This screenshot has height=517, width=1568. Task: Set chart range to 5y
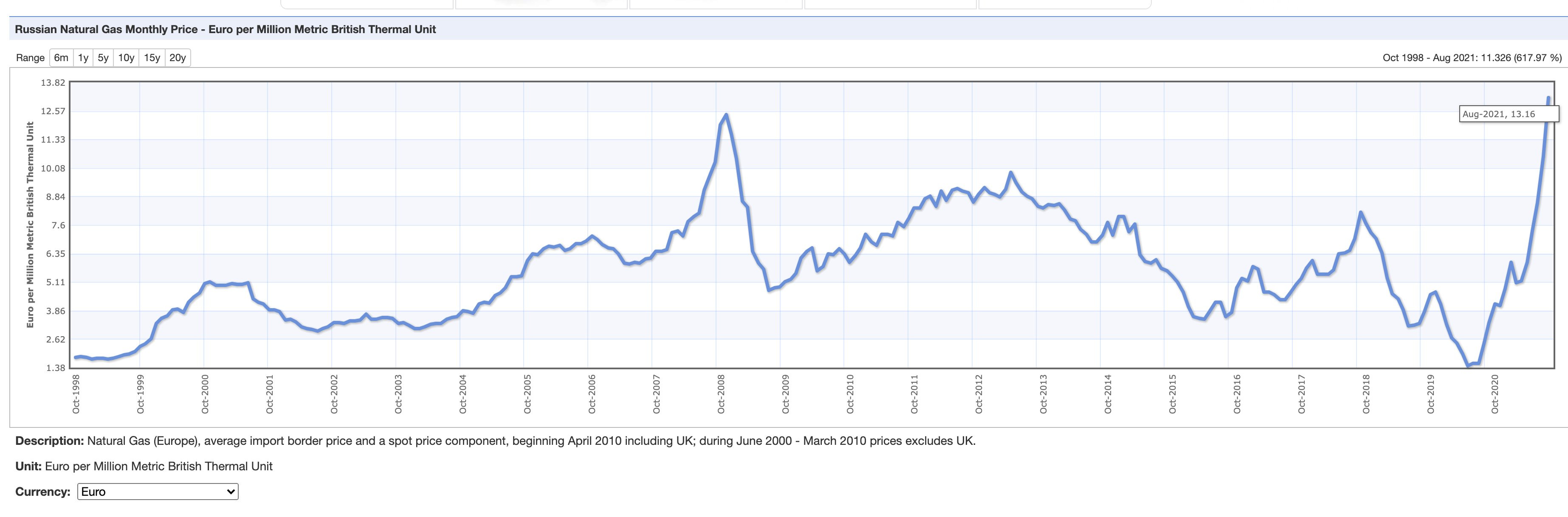pos(103,58)
